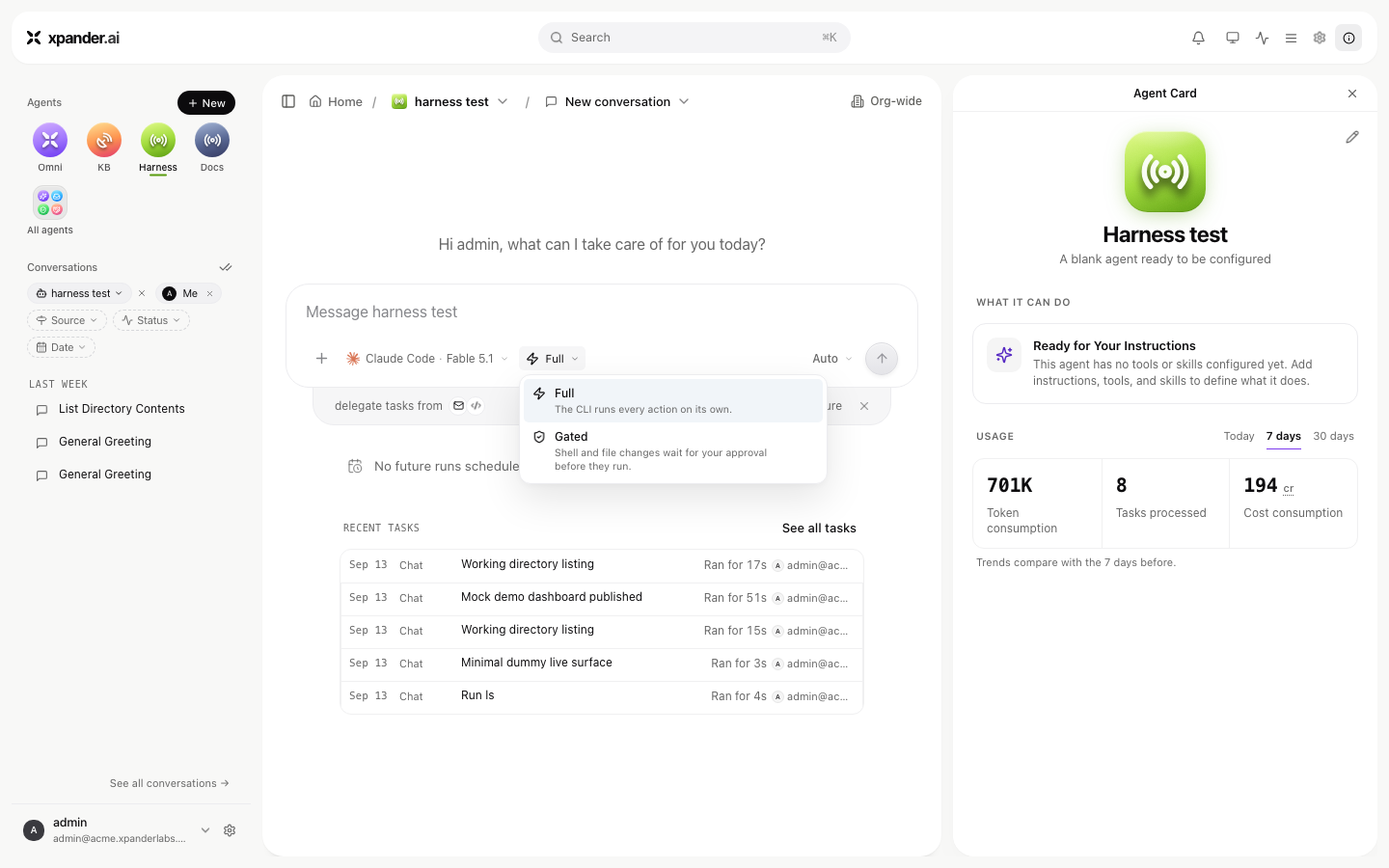
Task: Click the Ready for Your Instructions card title
Action: [x=1114, y=346]
